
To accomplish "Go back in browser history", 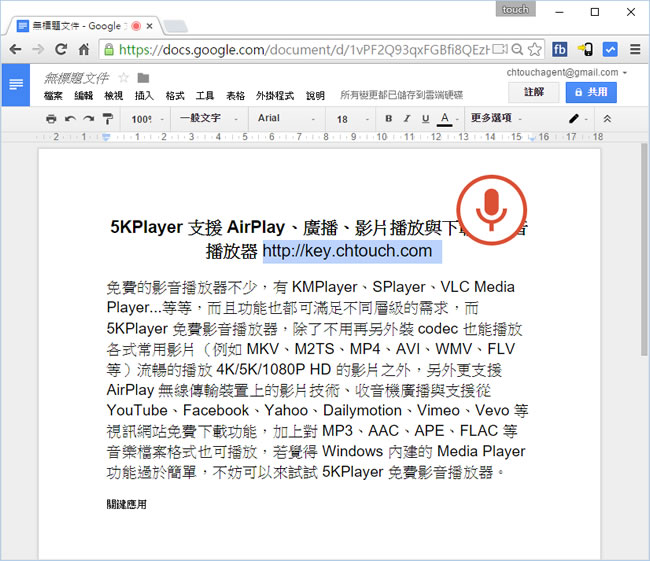I will 15,50.
